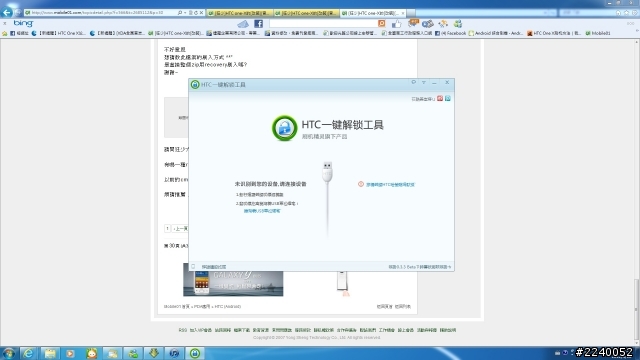Toggle the checkbox at bottom-left of HTC tool
The height and width of the screenshot is (360, 640).
[x=193, y=267]
